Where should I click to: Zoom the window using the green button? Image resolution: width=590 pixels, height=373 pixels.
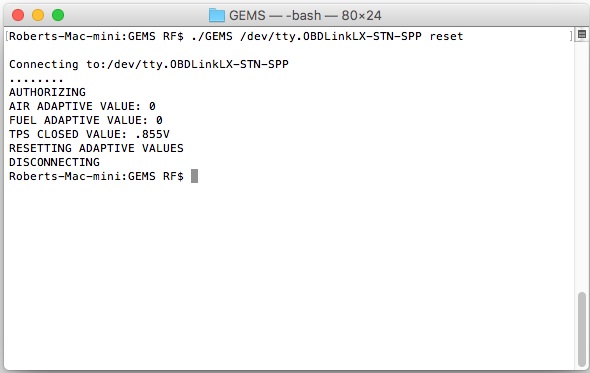click(58, 15)
